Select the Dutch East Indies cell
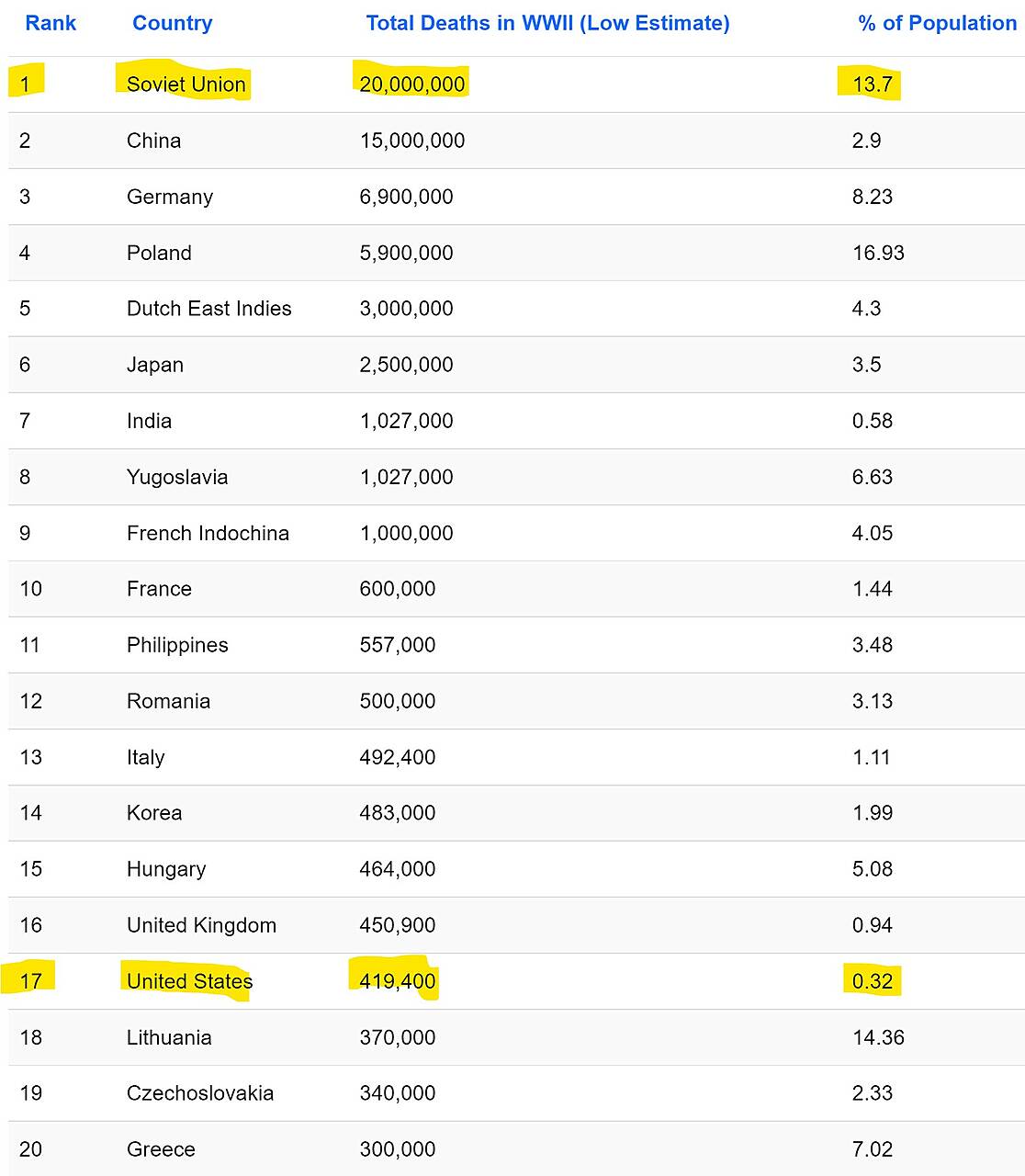This screenshot has height=1176, width=1025. pyautogui.click(x=208, y=309)
